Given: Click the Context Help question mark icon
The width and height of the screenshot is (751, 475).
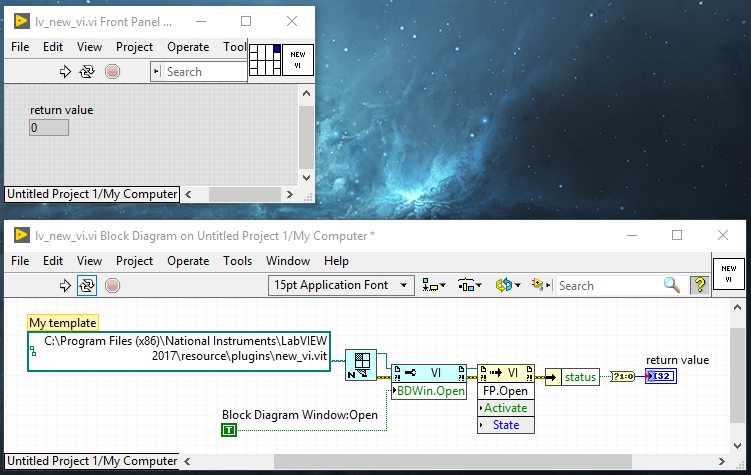Looking at the screenshot, I should (x=698, y=285).
